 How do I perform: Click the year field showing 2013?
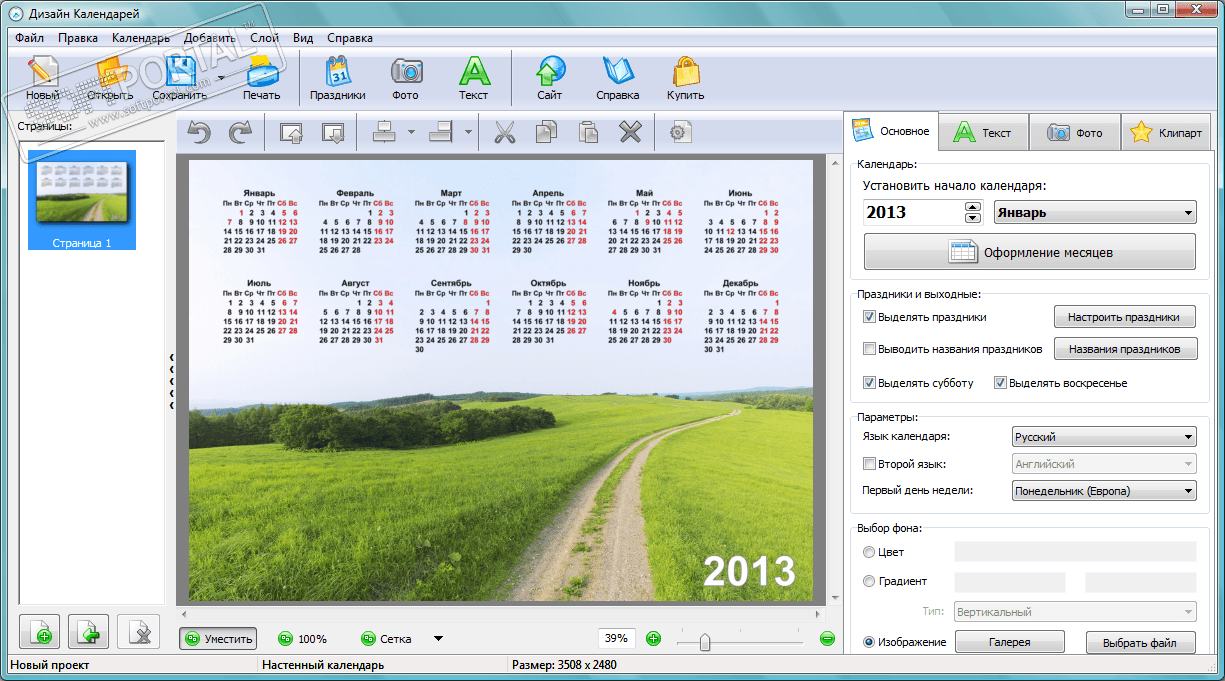tap(912, 212)
